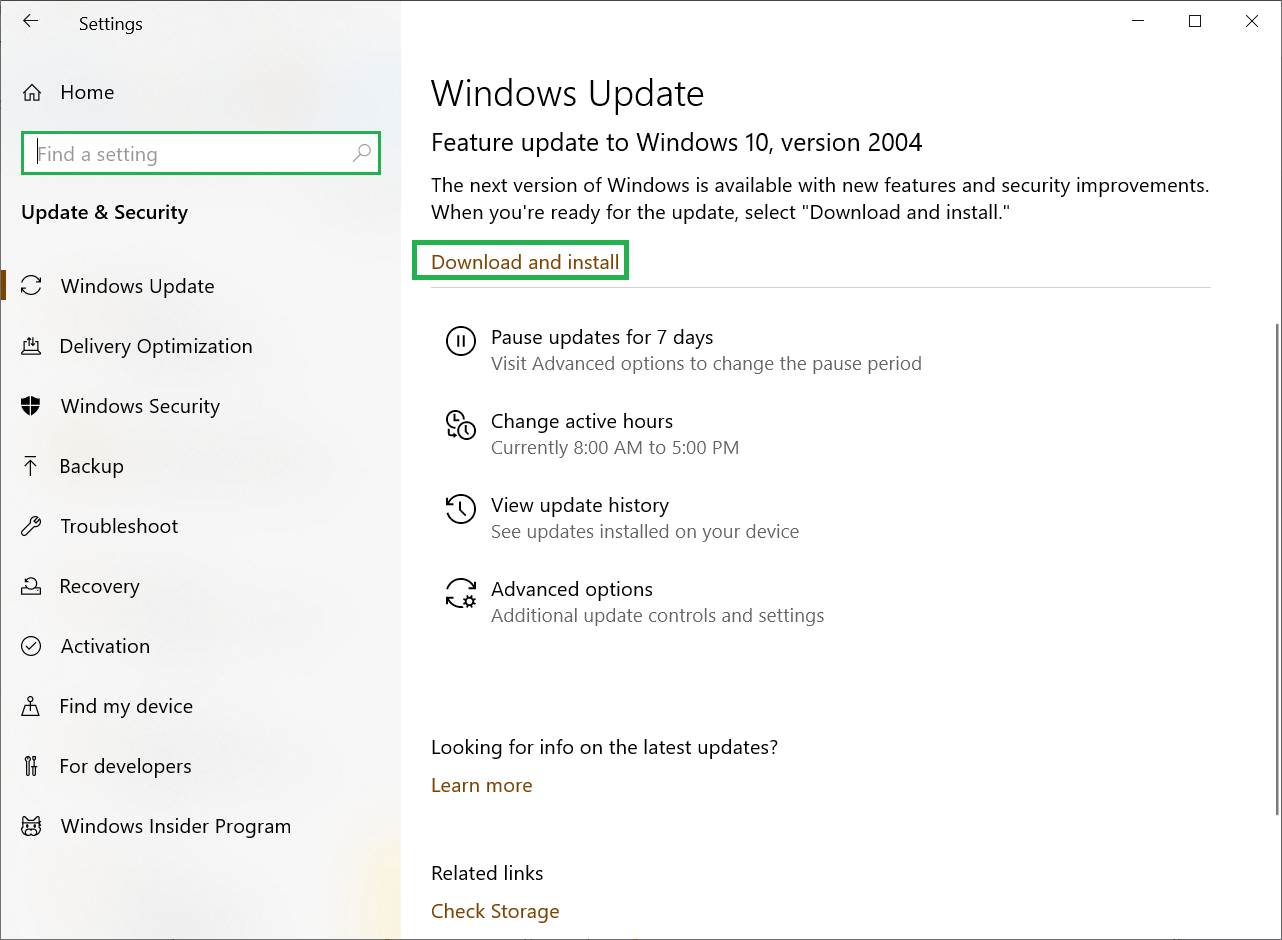The height and width of the screenshot is (940, 1282).
Task: Click the vertical scrollbar on right
Action: point(1276,568)
